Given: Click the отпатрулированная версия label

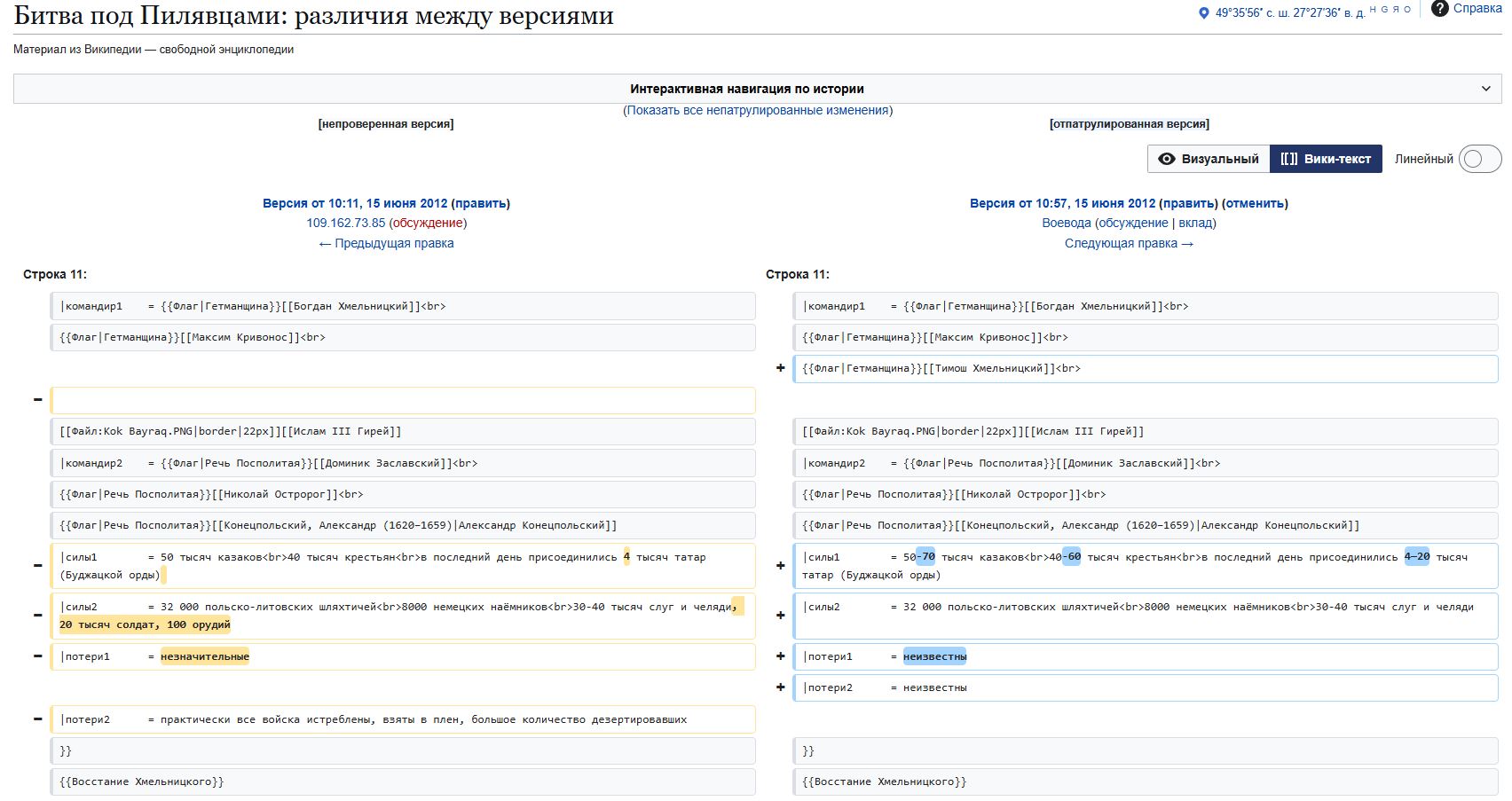Looking at the screenshot, I should (1129, 124).
